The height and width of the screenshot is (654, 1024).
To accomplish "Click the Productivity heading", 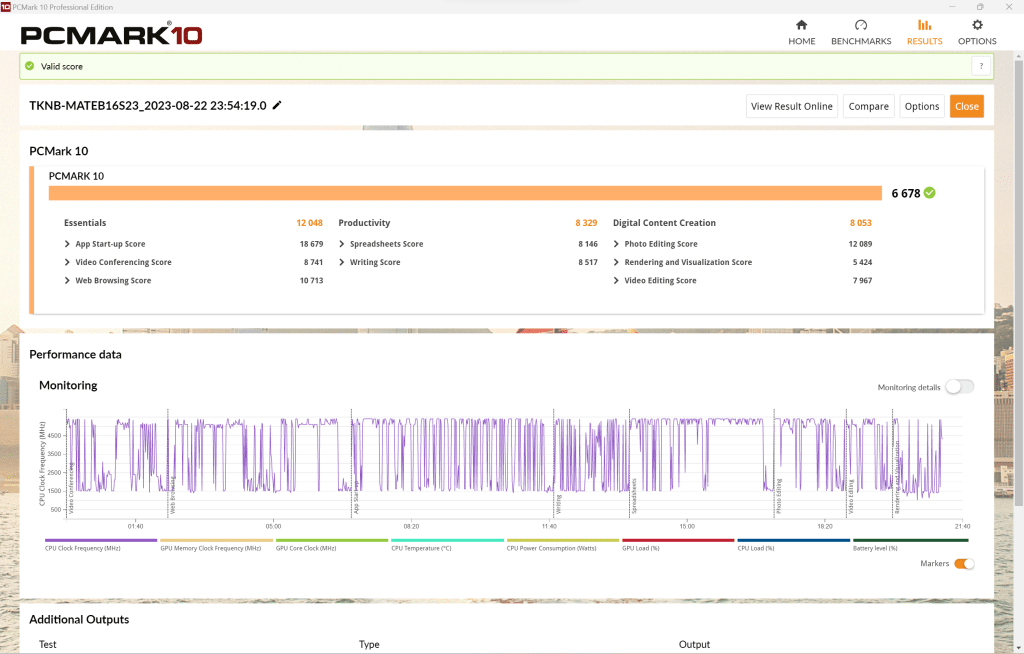I will 364,223.
